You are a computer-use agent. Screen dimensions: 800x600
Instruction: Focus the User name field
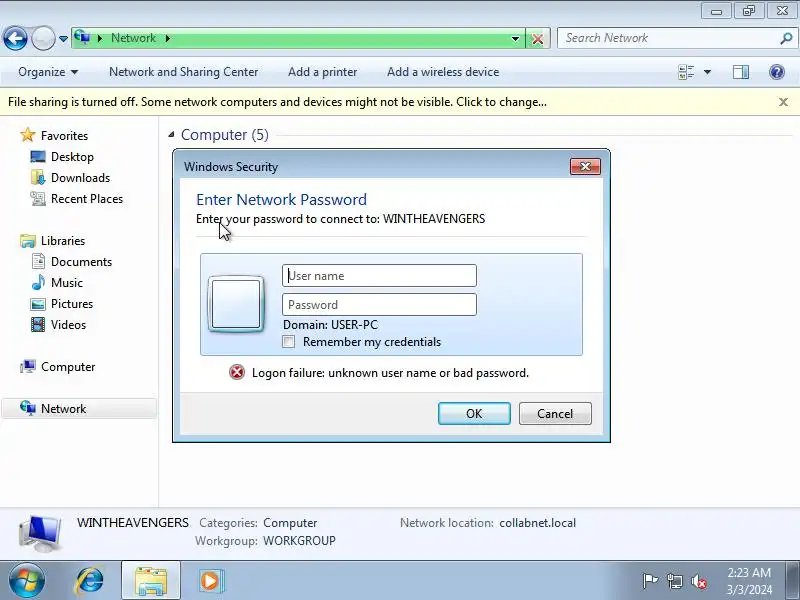pos(379,276)
